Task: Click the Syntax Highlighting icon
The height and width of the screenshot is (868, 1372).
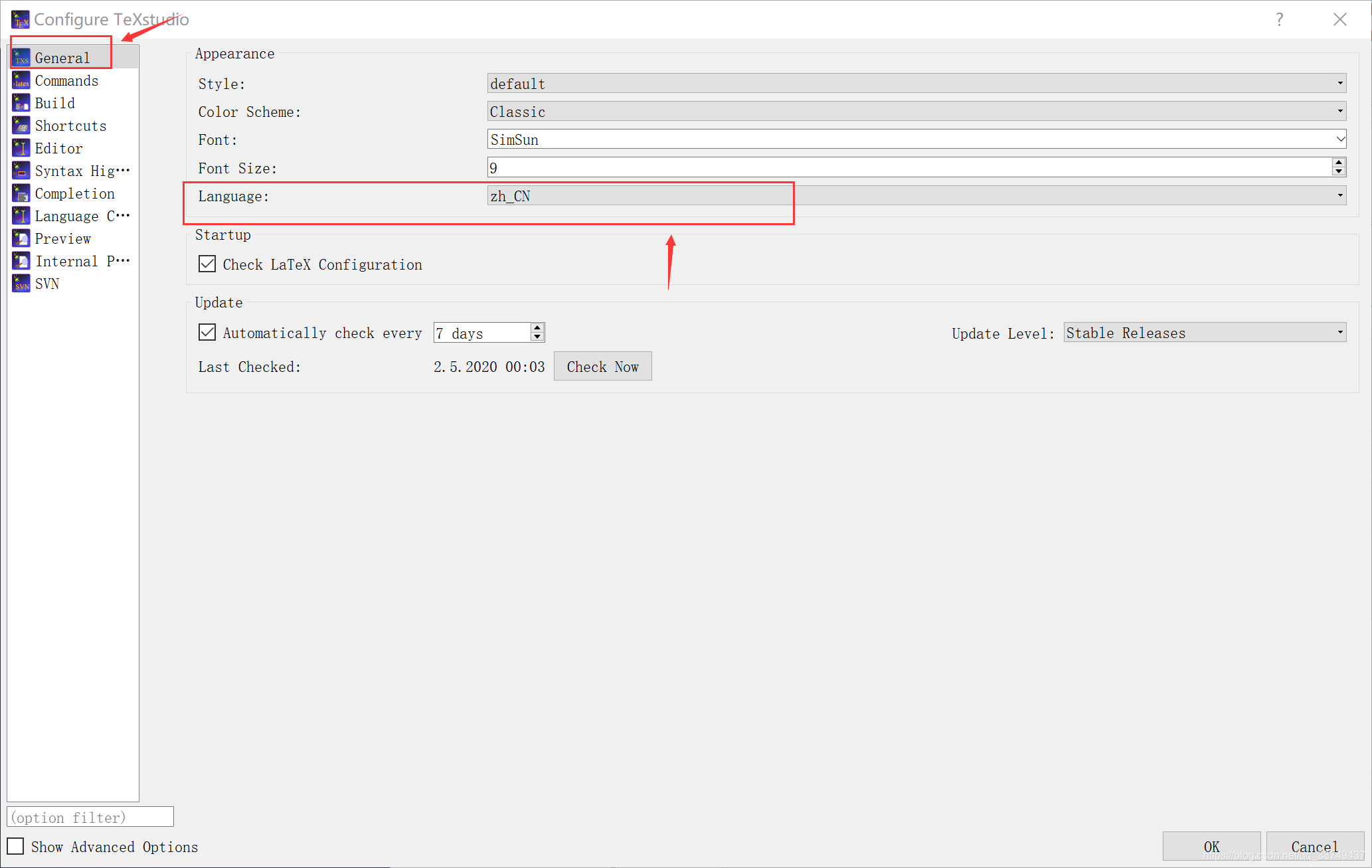Action: (21, 171)
